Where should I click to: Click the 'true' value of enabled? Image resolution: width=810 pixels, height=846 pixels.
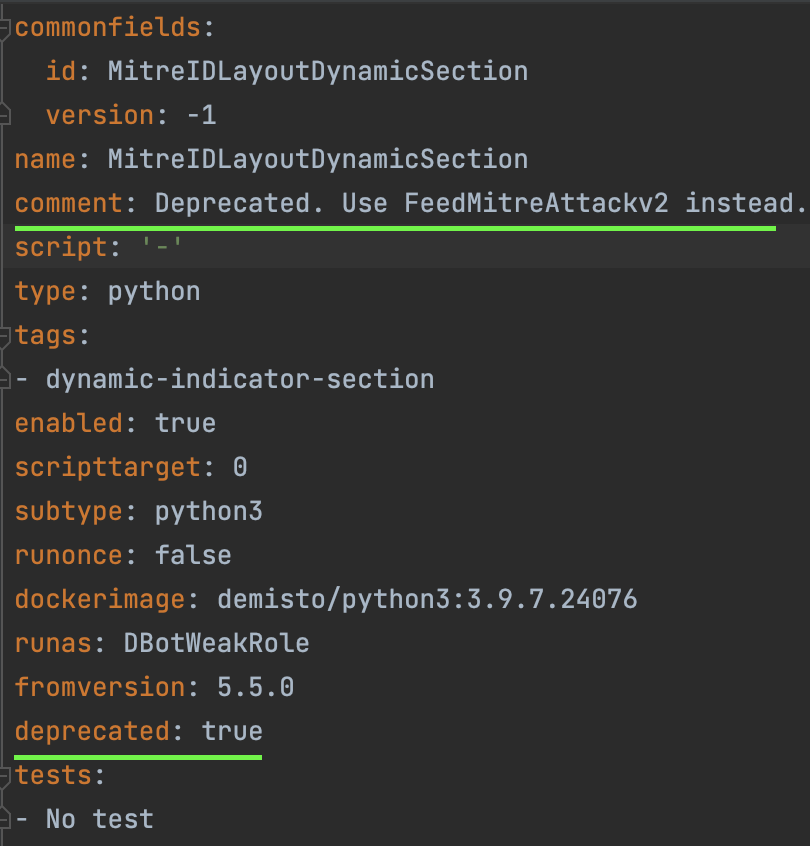[x=185, y=424]
